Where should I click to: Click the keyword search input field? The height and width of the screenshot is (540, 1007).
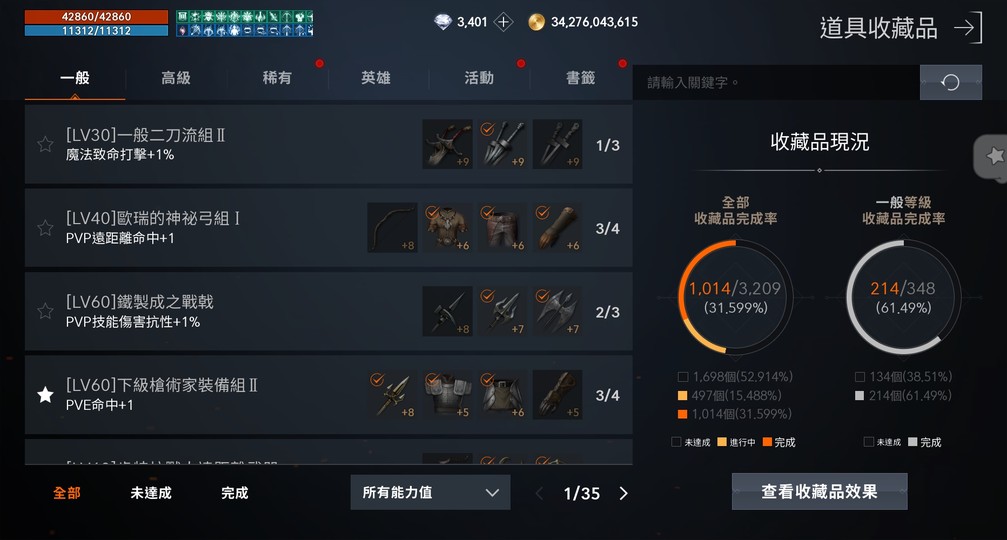(776, 82)
